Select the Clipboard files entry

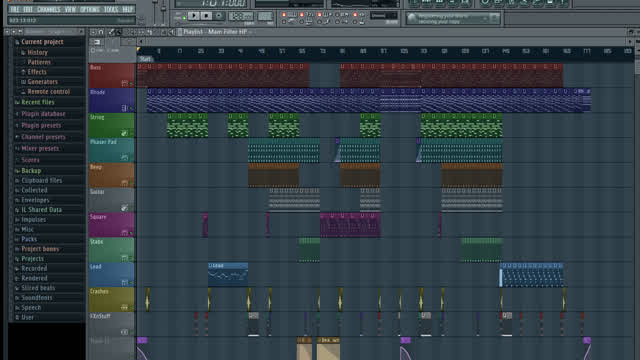(42, 180)
